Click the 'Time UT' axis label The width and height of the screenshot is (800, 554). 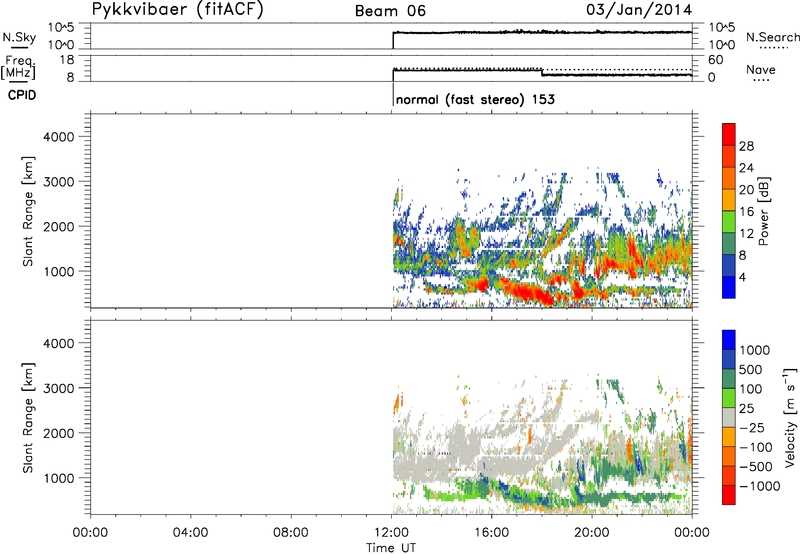tap(391, 548)
